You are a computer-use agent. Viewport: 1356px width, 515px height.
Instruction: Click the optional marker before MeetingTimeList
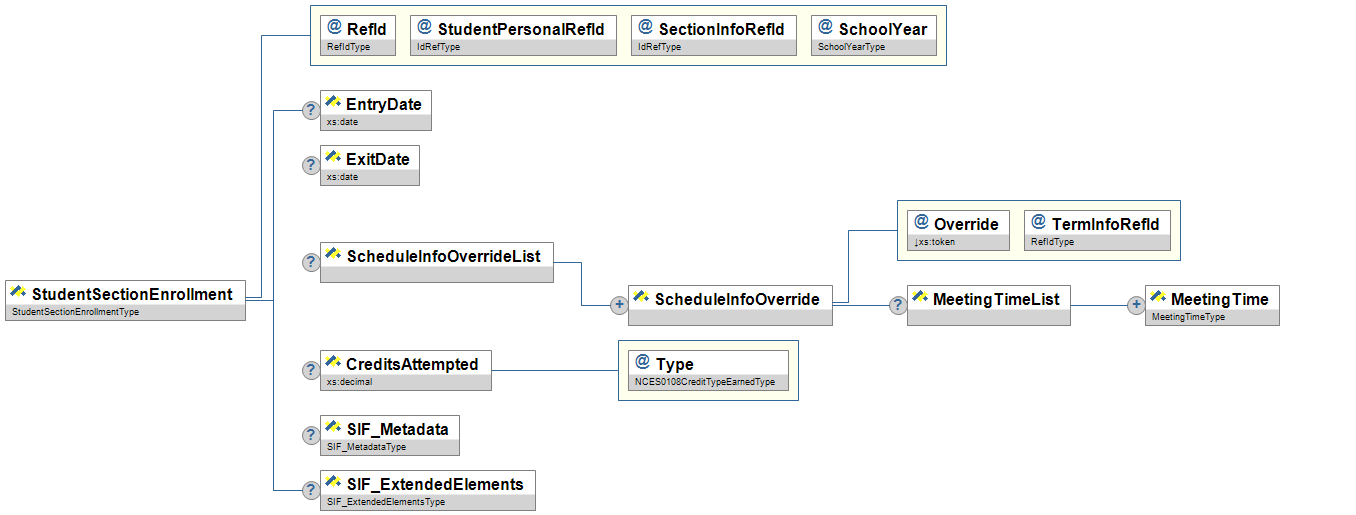[899, 306]
